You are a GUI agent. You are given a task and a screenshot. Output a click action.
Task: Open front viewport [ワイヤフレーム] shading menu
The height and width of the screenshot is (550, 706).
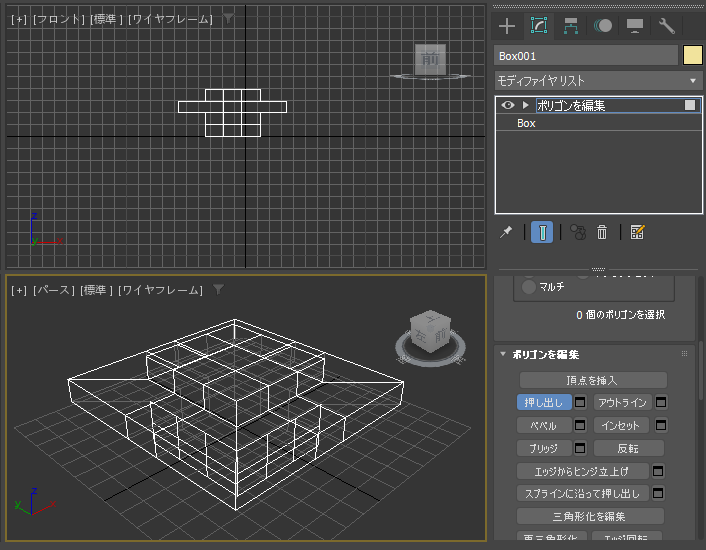point(170,19)
